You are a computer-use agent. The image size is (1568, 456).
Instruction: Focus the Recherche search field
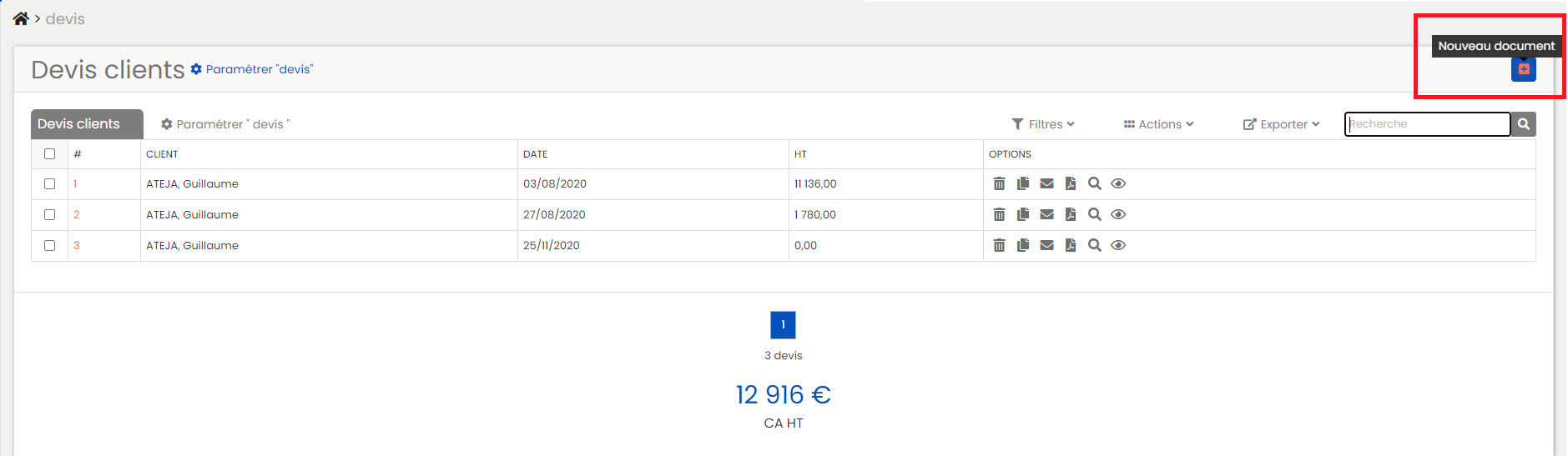click(1427, 124)
